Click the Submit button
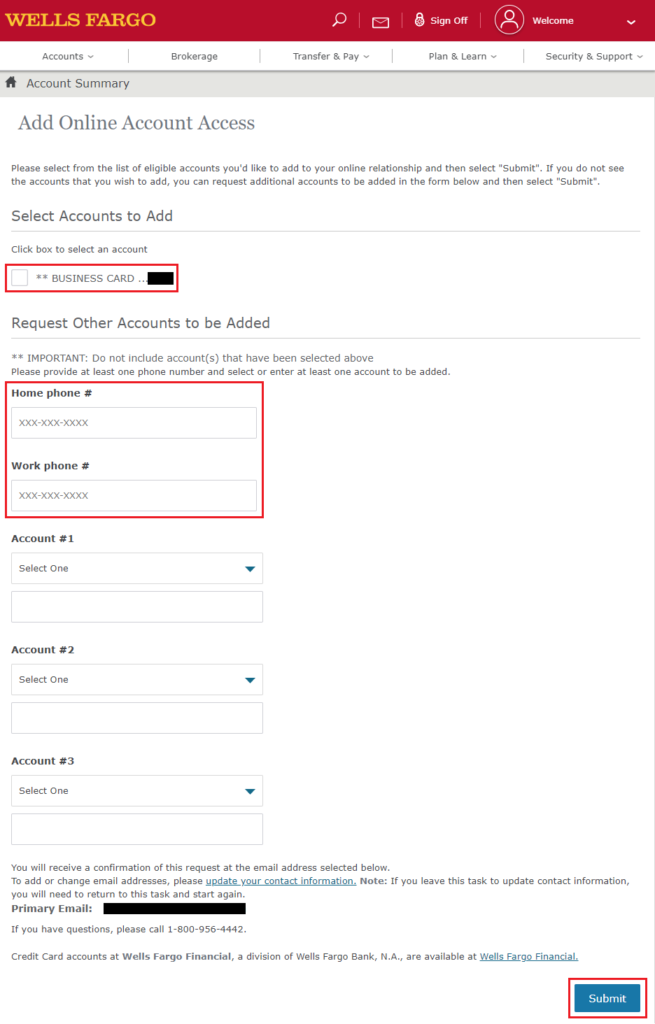Viewport: 655px width, 1024px height. (607, 998)
